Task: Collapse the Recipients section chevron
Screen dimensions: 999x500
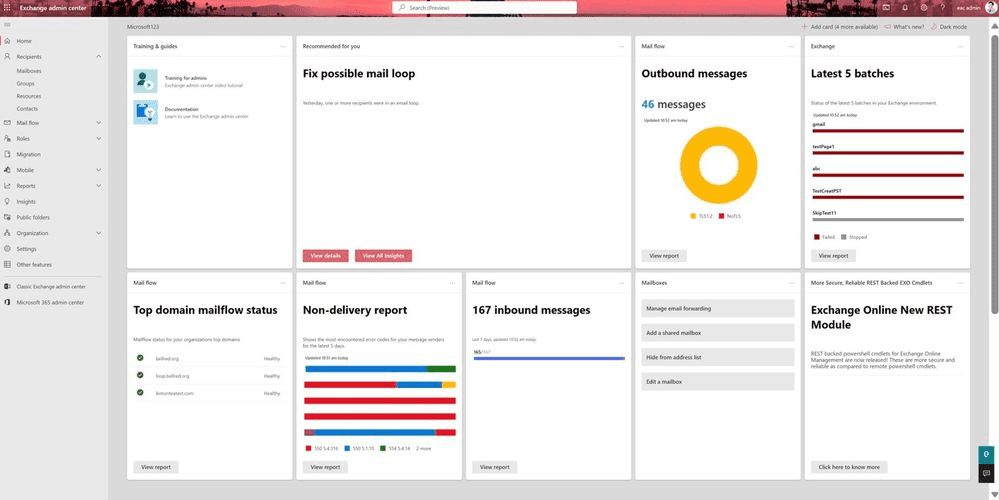Action: [x=99, y=57]
